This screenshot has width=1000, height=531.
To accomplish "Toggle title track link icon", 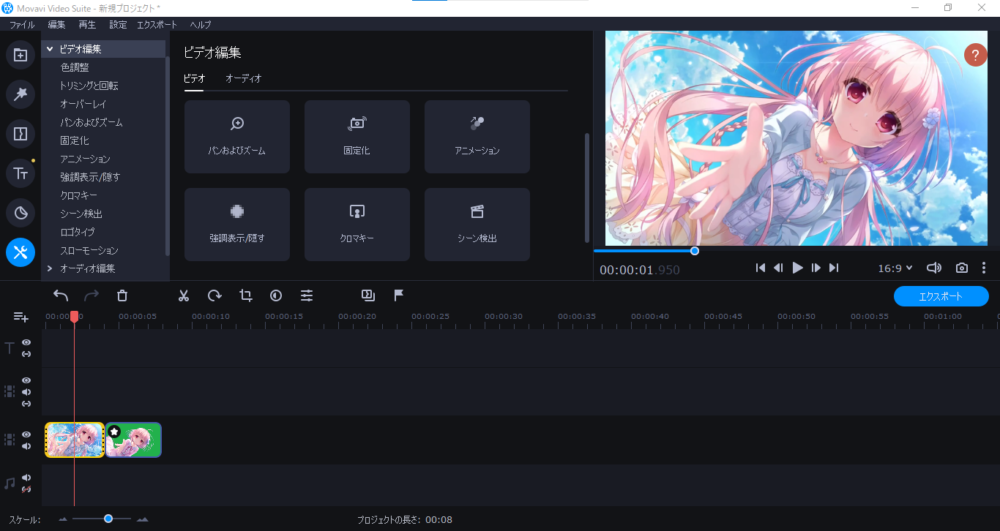I will tap(26, 354).
